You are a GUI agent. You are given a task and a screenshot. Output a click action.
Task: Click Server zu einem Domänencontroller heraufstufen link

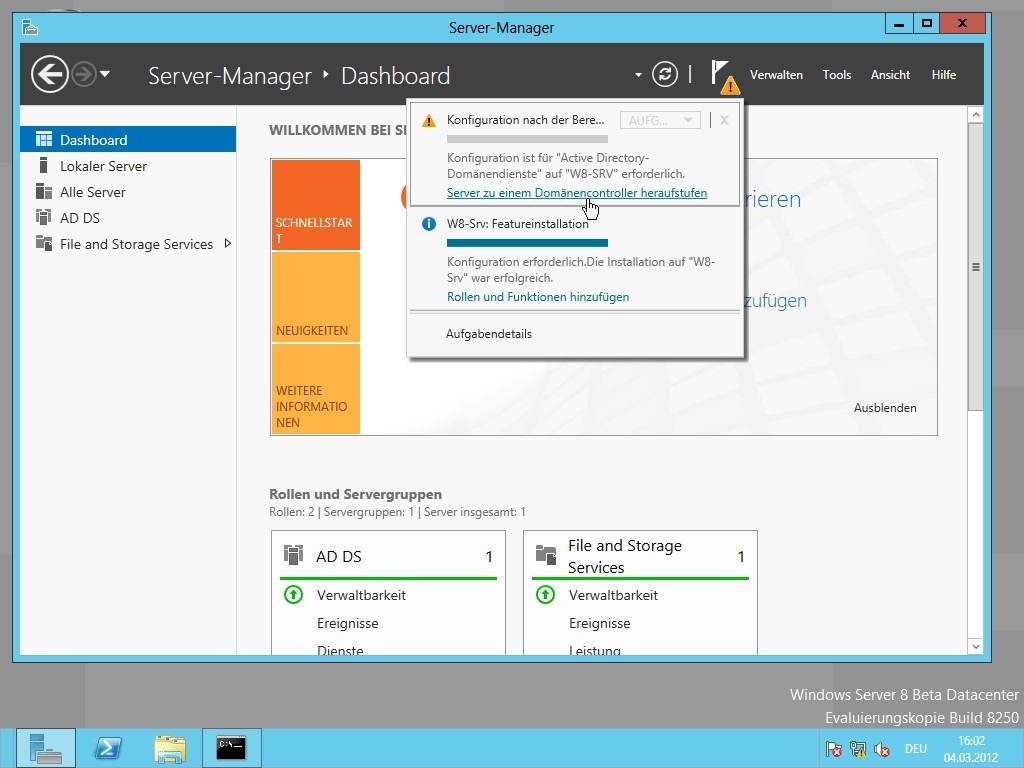point(577,193)
